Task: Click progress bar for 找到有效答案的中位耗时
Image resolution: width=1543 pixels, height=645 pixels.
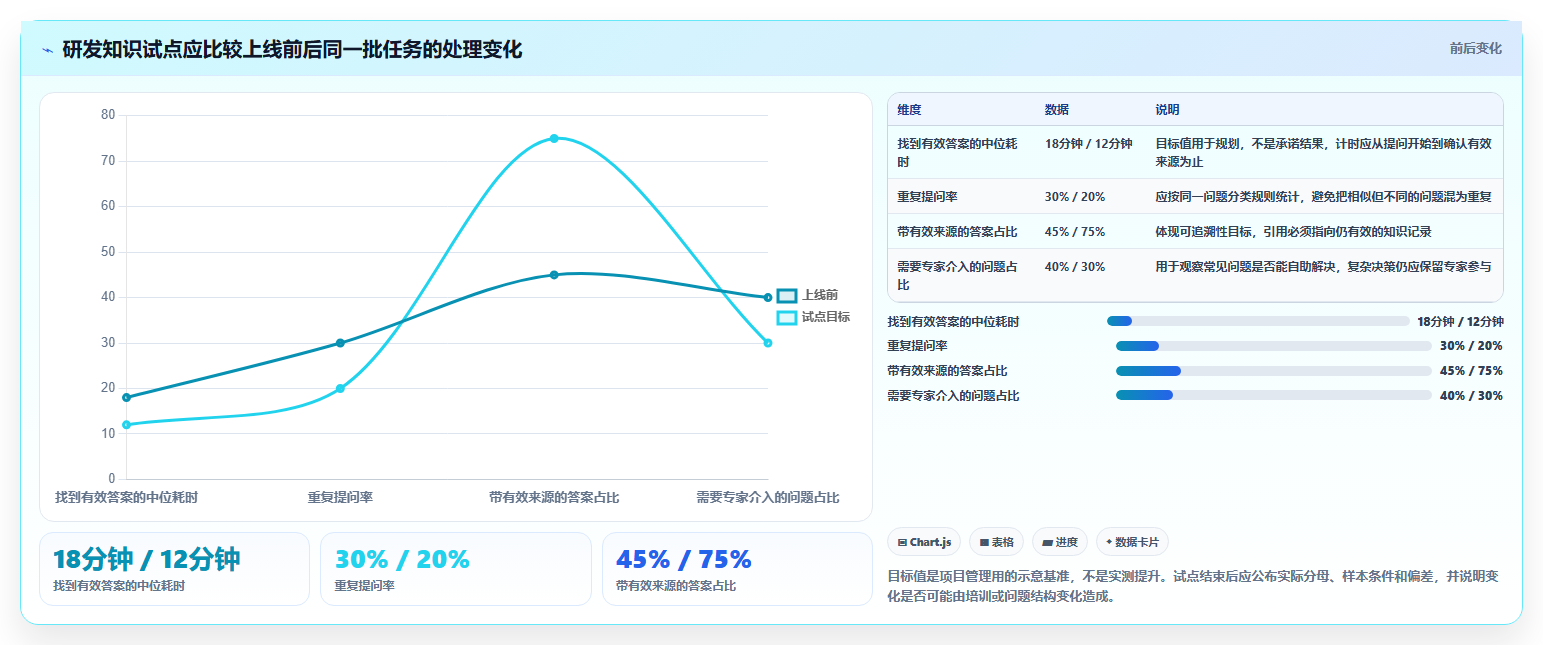Action: tap(1258, 321)
